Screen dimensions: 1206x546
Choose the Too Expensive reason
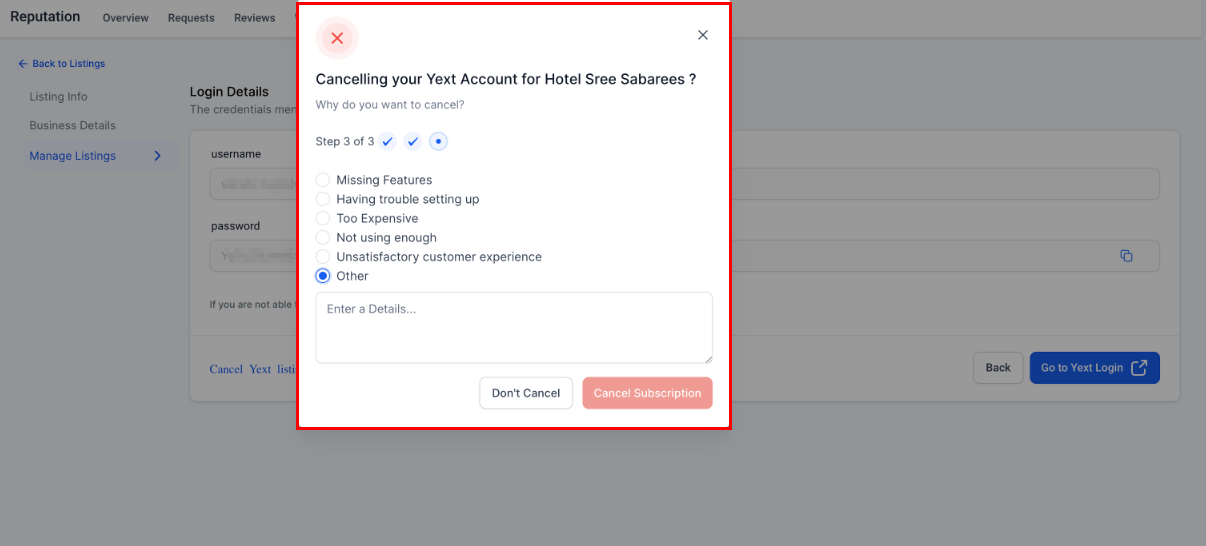tap(323, 218)
